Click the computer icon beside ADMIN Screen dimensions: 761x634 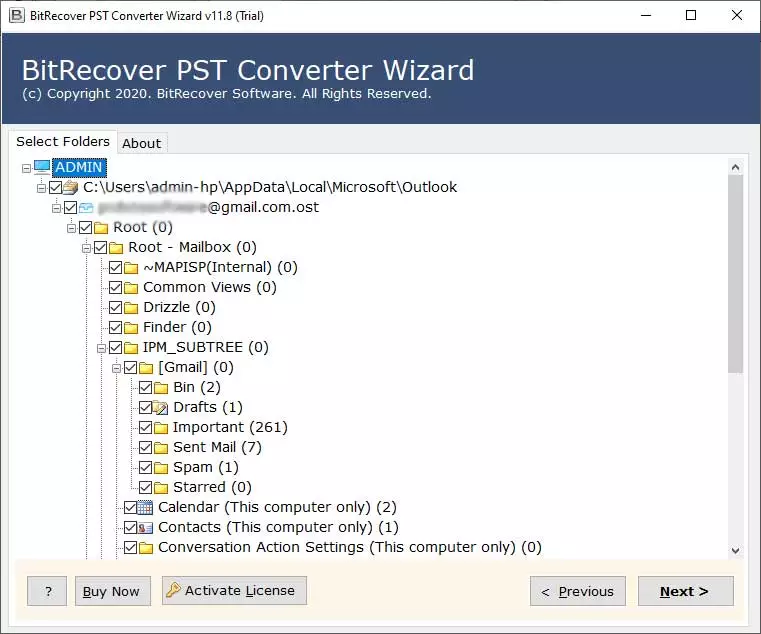(42, 167)
